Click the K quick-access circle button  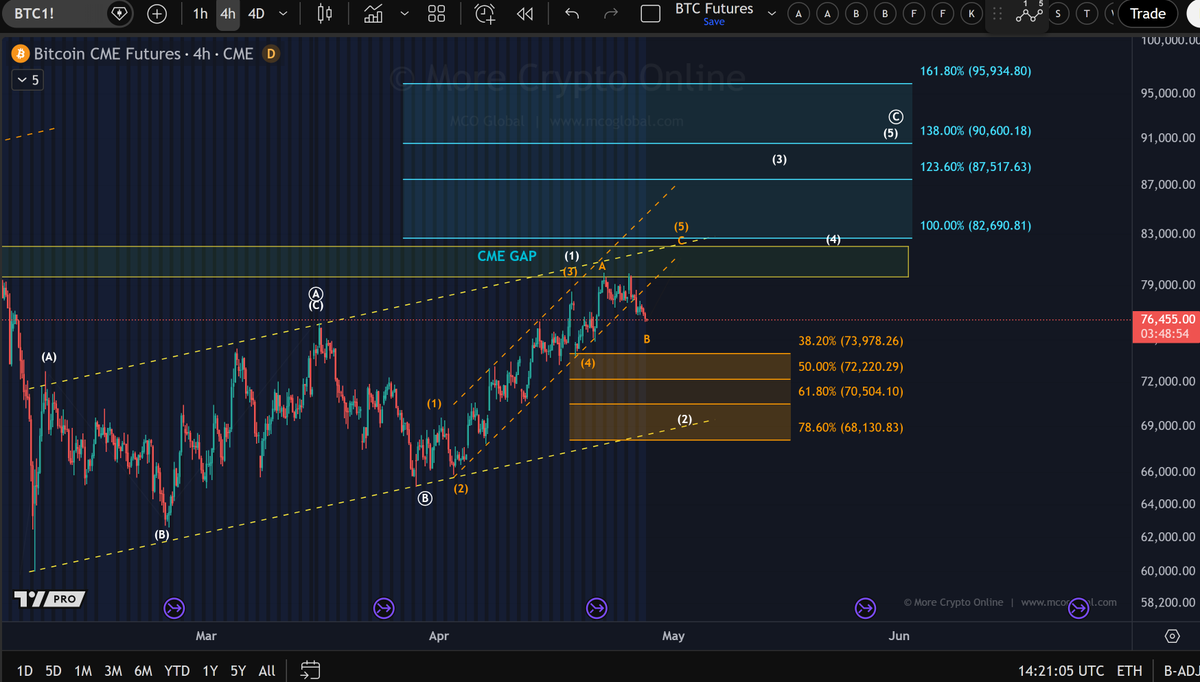[972, 14]
